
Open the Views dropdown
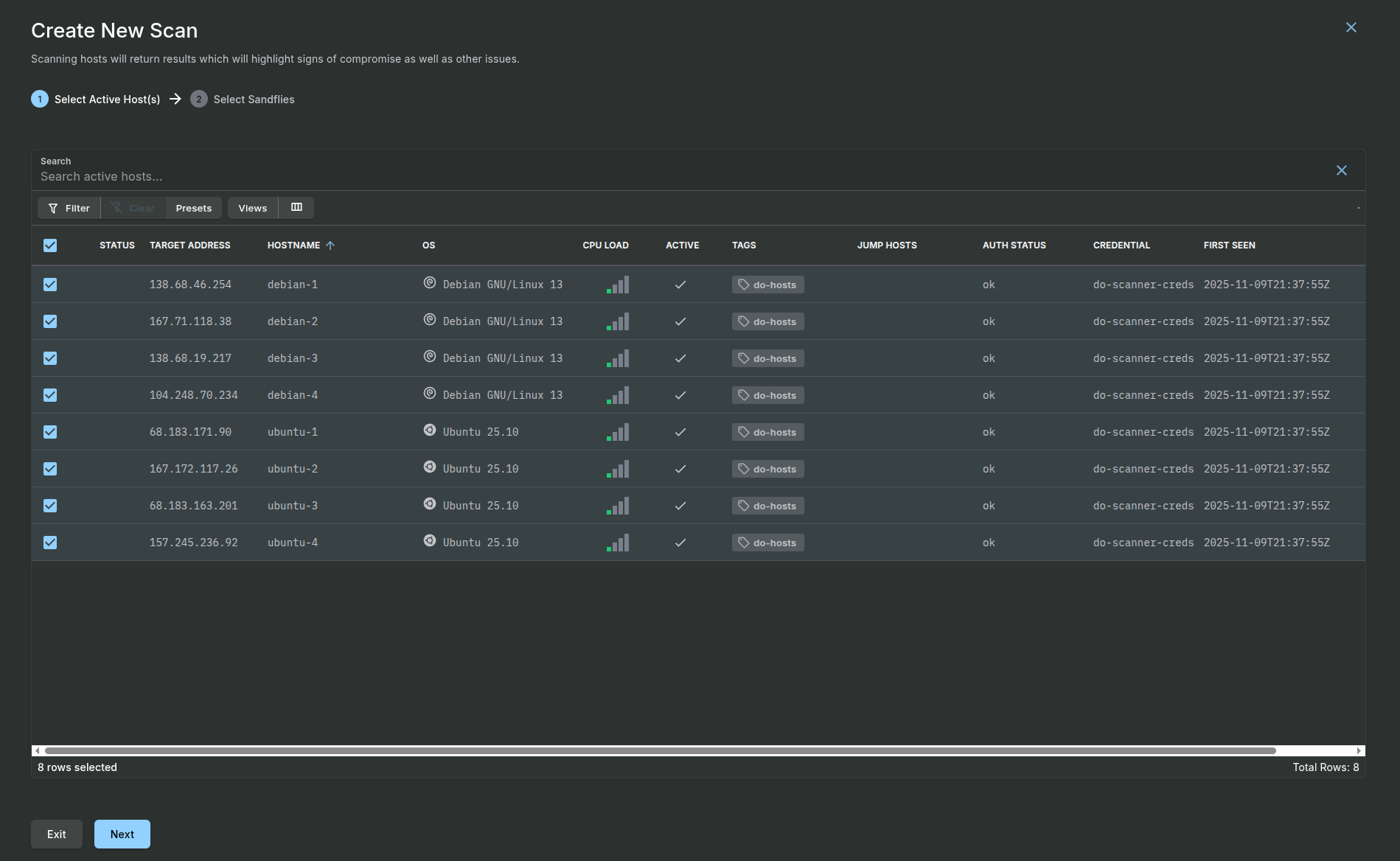(x=252, y=207)
